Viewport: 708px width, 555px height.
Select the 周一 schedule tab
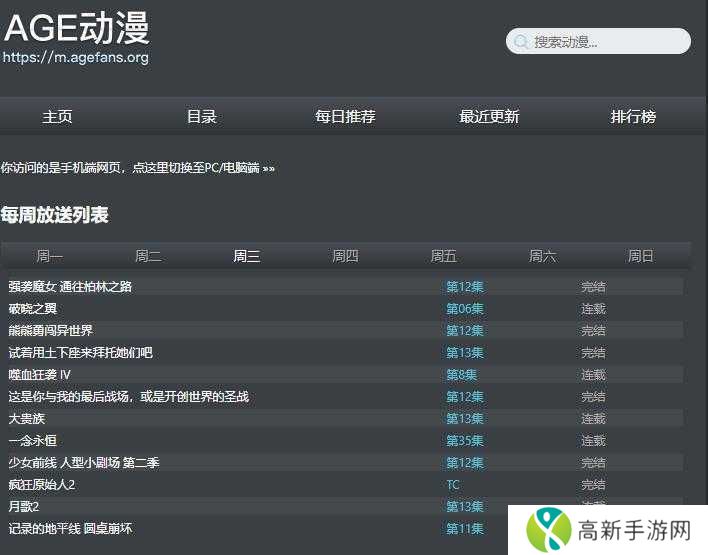click(x=50, y=257)
